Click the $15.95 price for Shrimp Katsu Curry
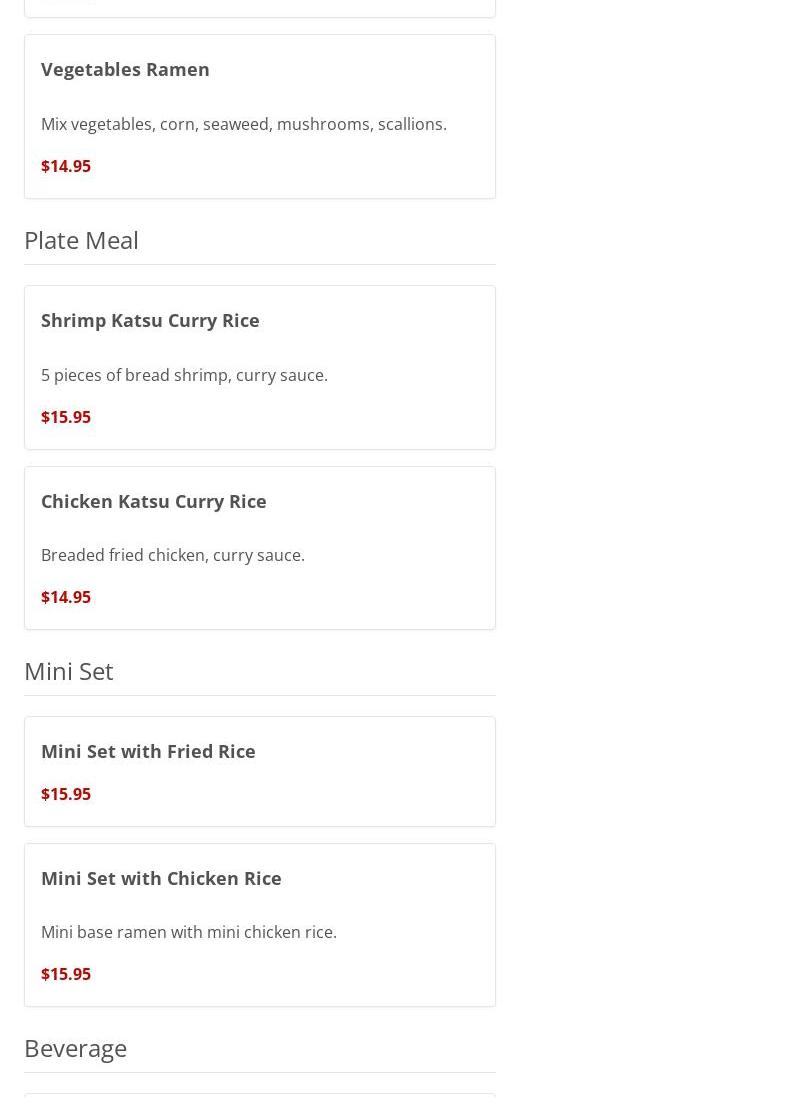Screen dimensions: 785x1097 click(66, 417)
